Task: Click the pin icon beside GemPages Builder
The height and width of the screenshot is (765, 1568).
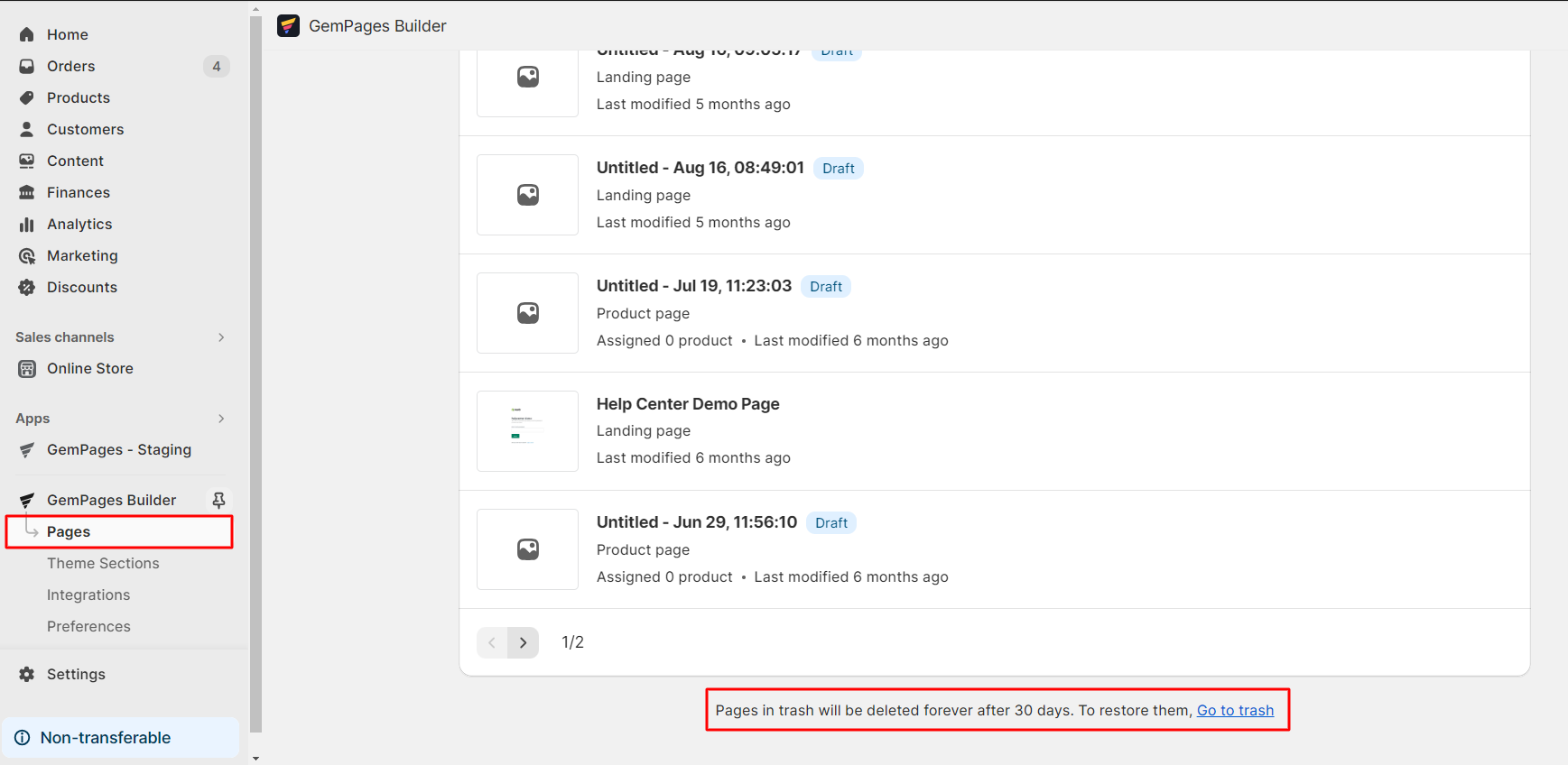Action: [218, 500]
